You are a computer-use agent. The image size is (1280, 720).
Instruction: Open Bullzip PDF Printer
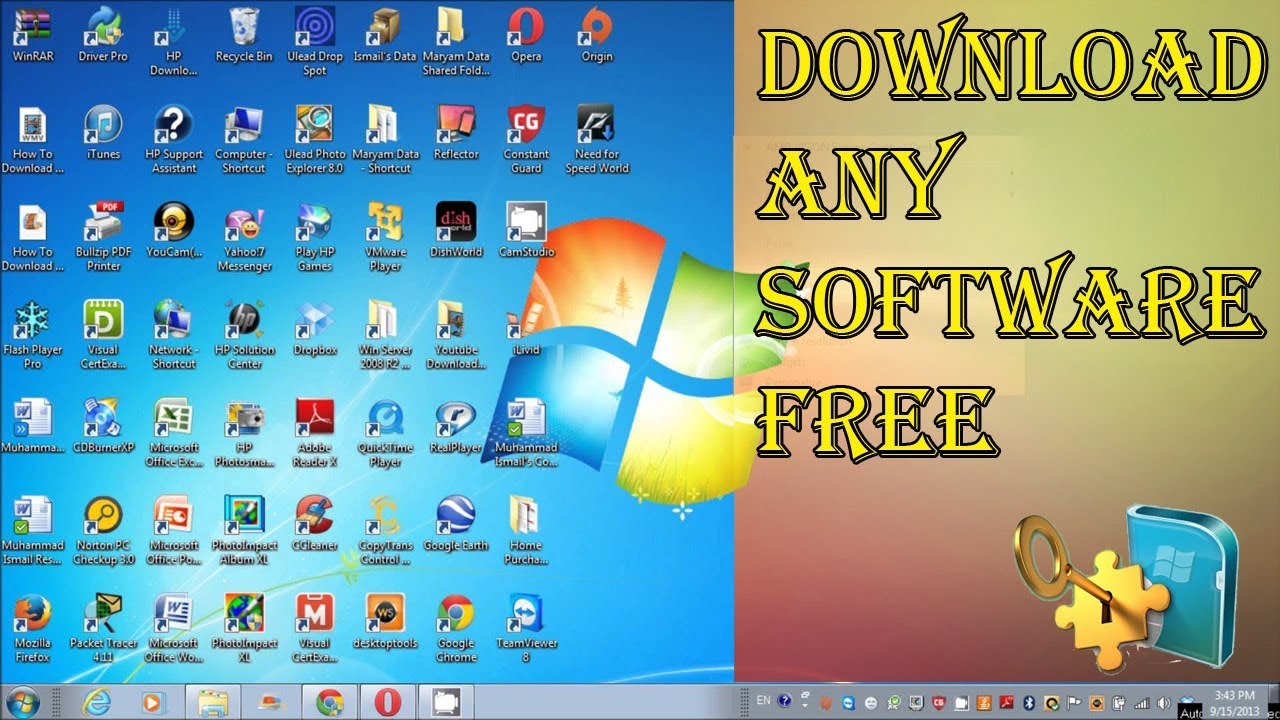(103, 238)
